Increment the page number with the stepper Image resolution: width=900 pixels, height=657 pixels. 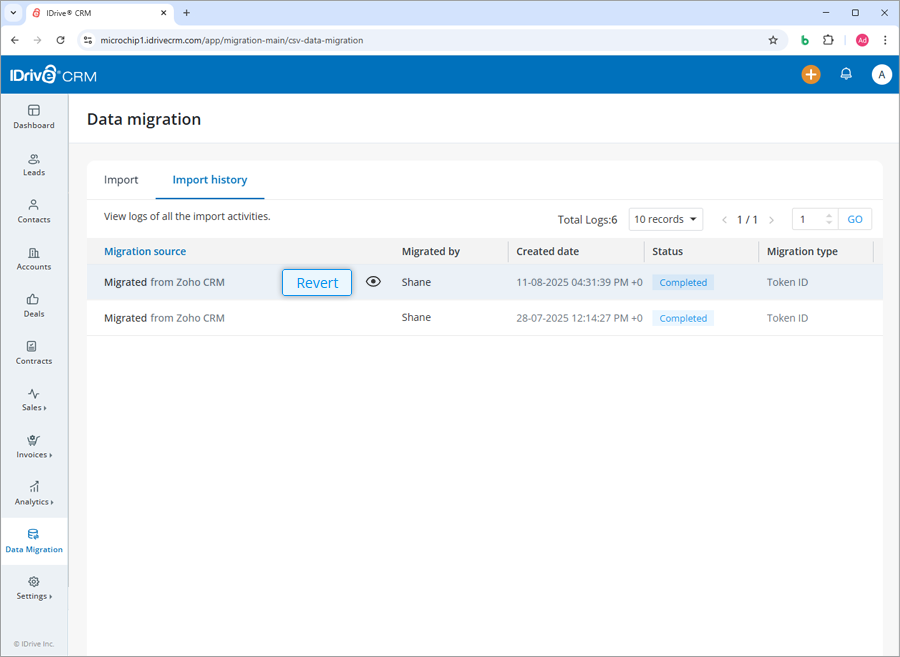coord(828,214)
